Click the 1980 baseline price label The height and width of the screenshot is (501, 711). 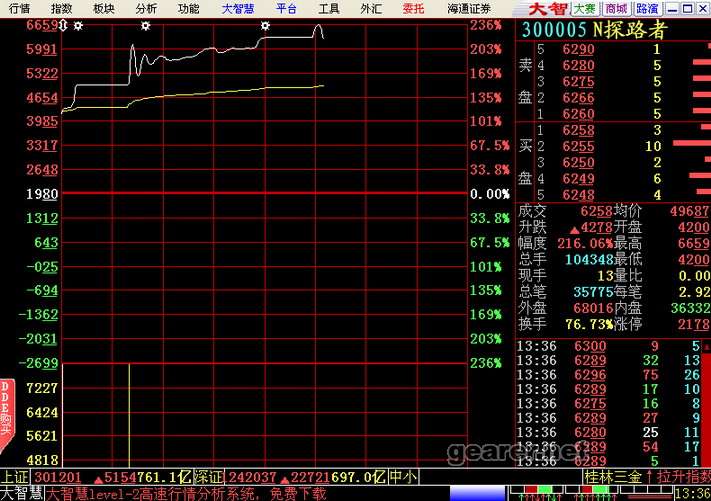(42, 194)
